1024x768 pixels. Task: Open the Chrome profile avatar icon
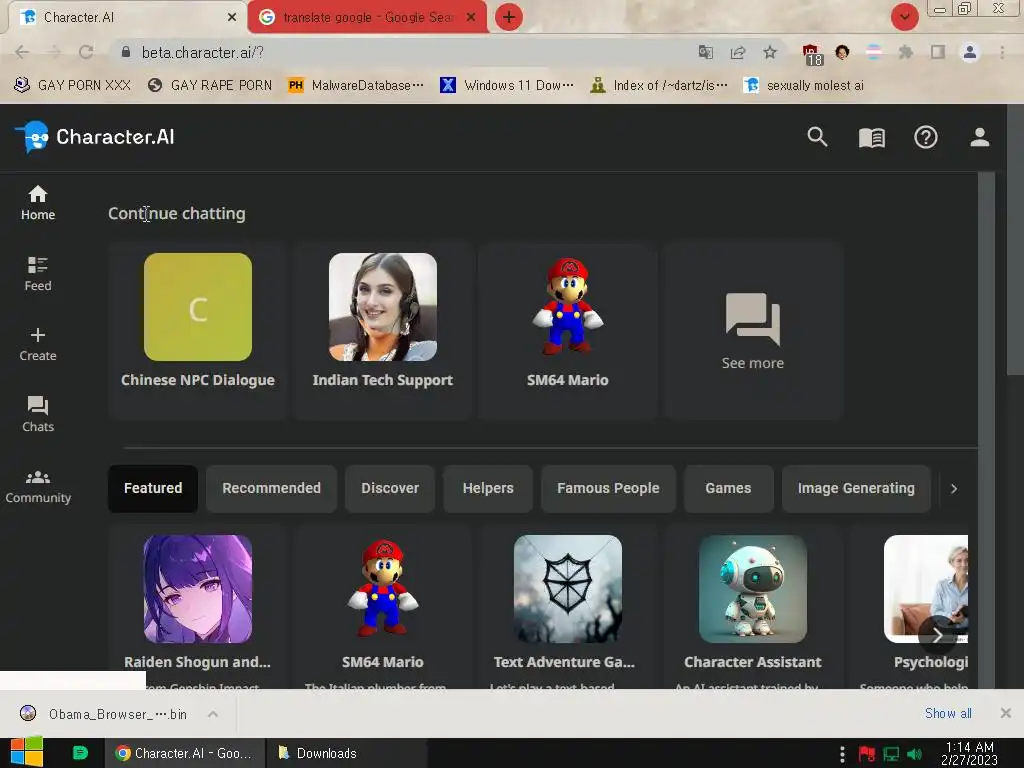(970, 52)
